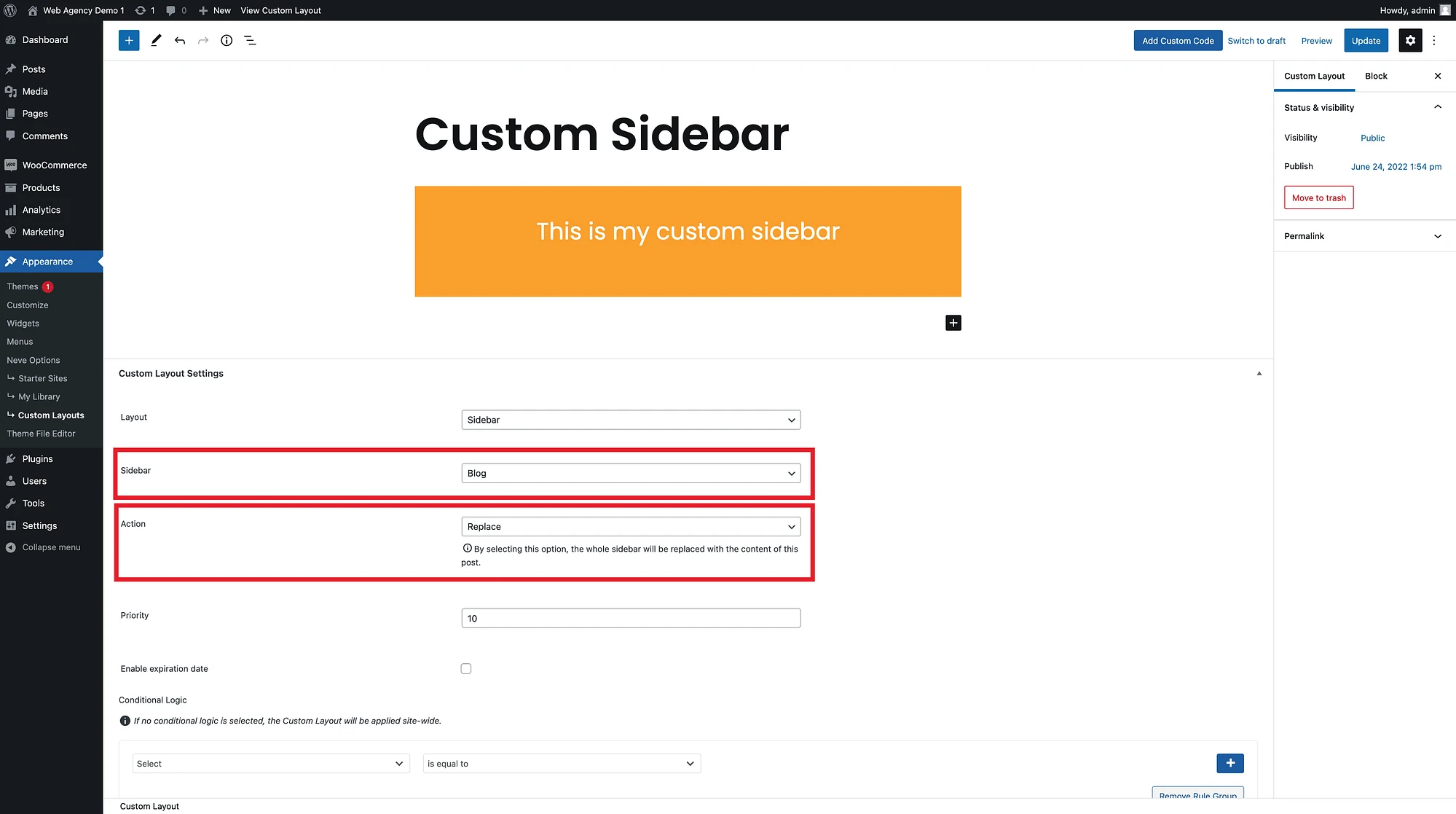The image size is (1456, 814).
Task: Toggle the Status and visibility expander
Action: [x=1436, y=107]
